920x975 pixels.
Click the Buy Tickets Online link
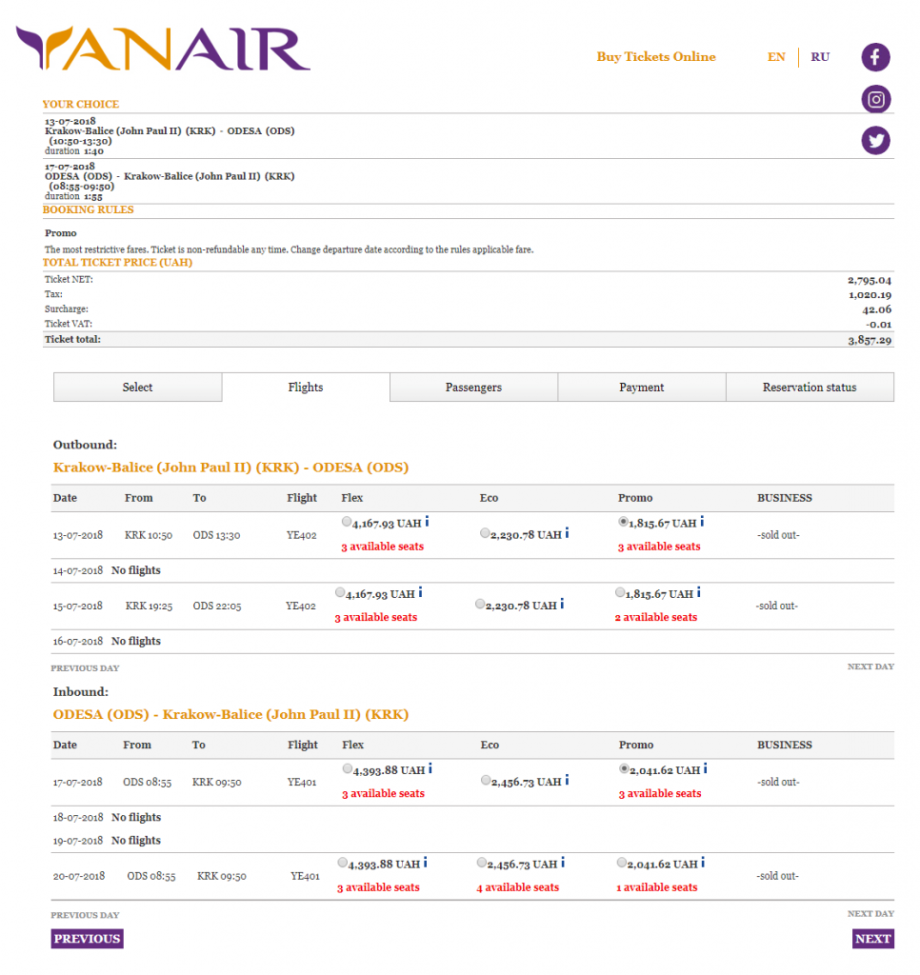click(656, 57)
